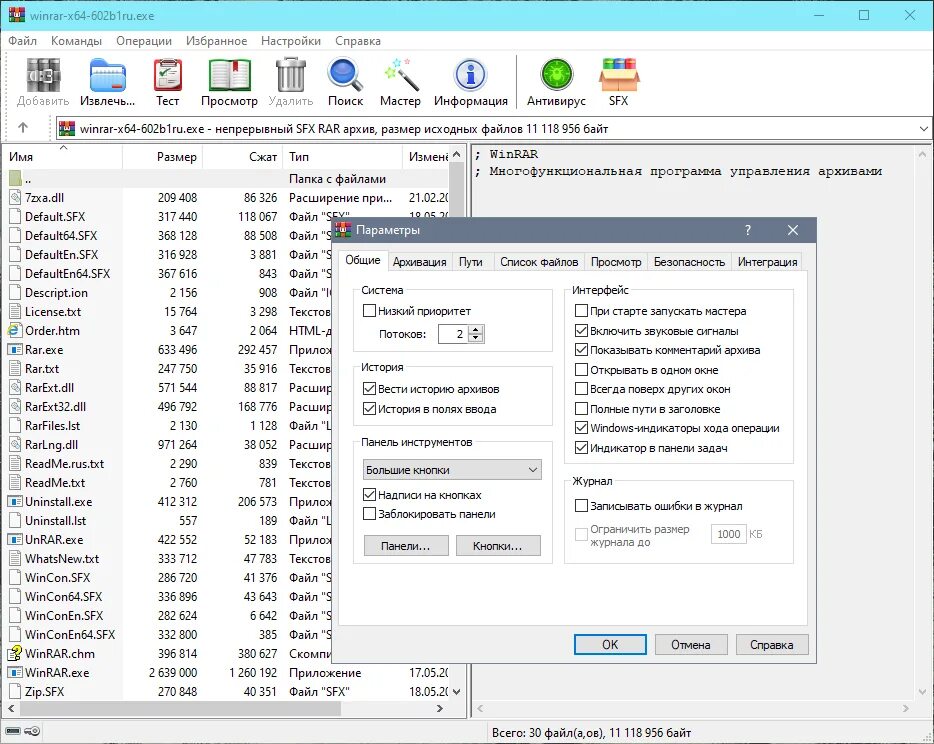Click the Удалить trash can icon
The width and height of the screenshot is (934, 744).
(291, 75)
